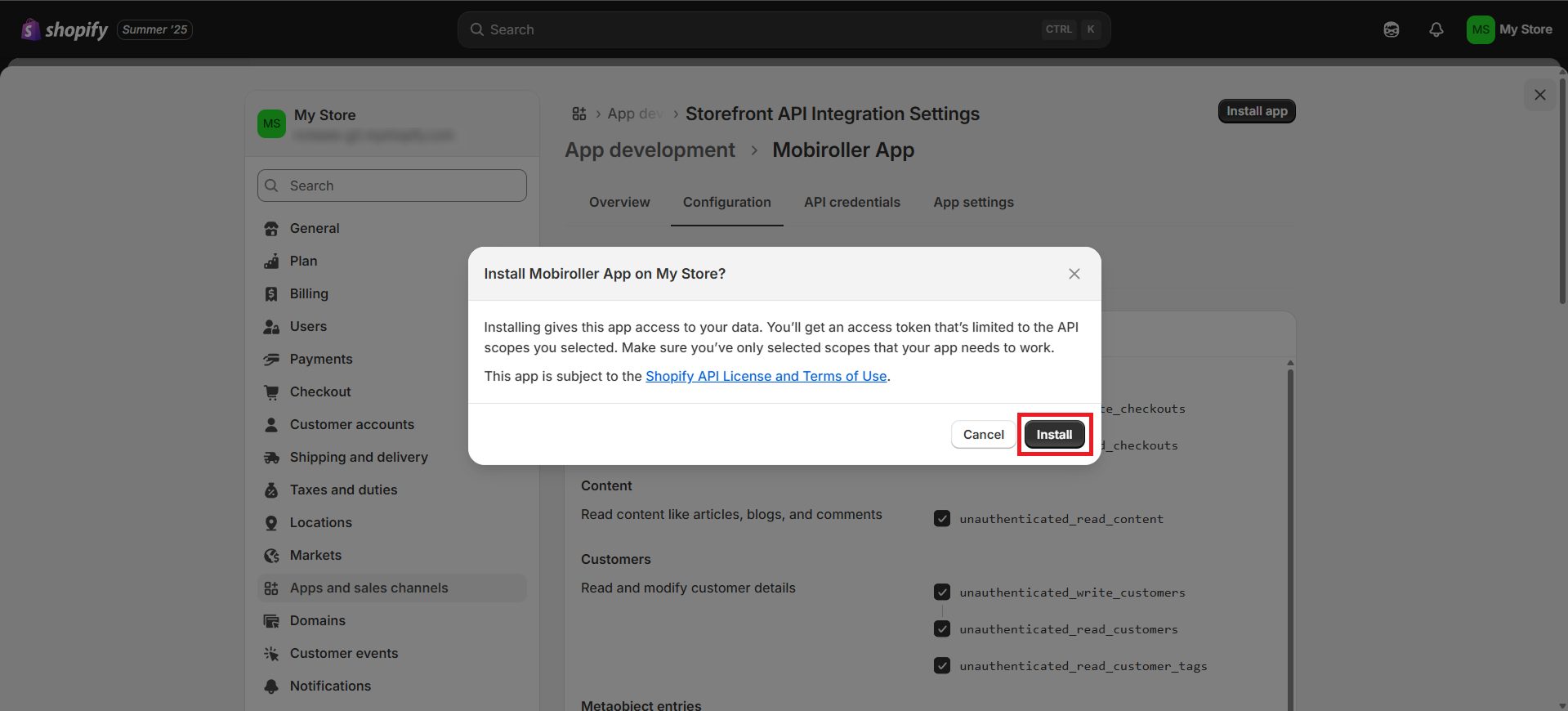Click the Markets globe icon

click(x=271, y=556)
